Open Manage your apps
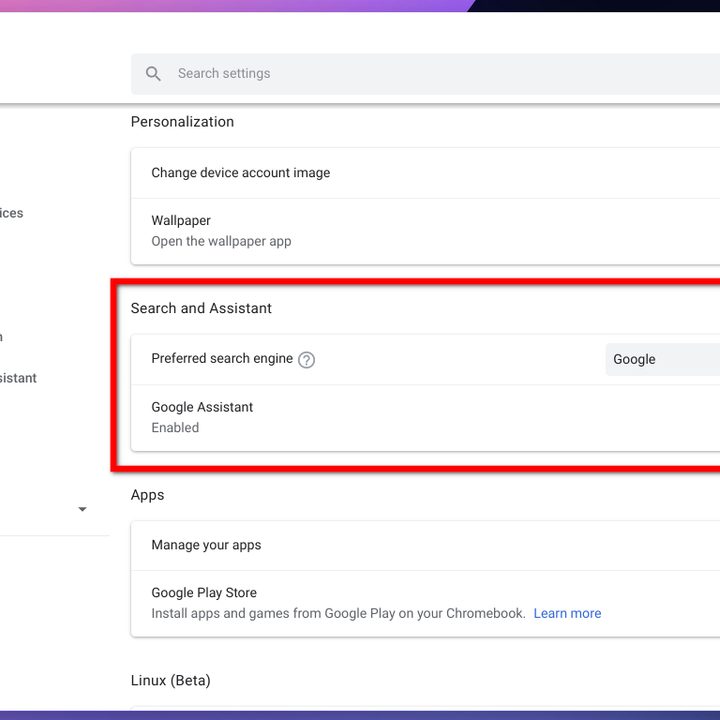 coord(425,546)
